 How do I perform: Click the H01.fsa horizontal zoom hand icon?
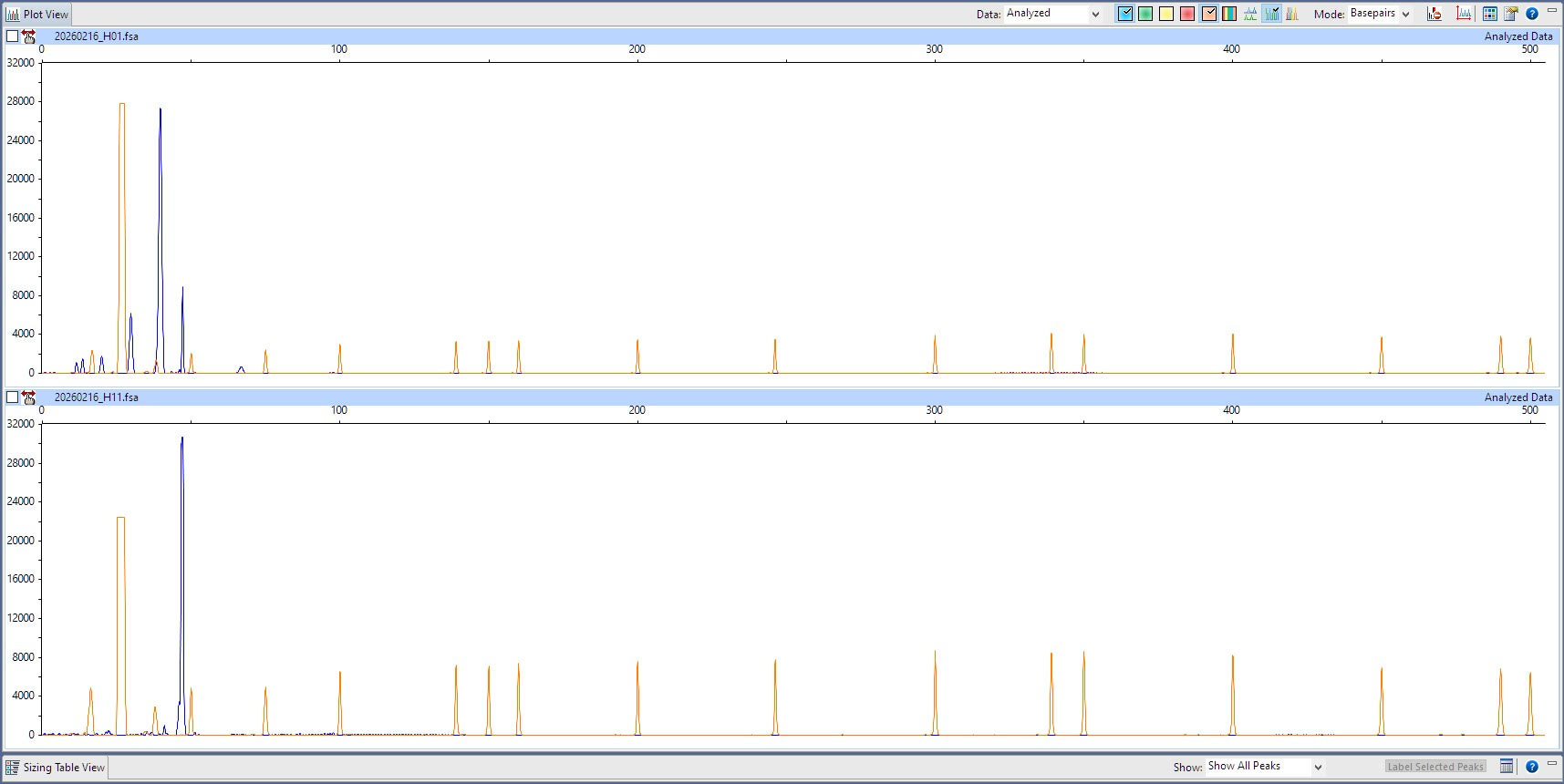(x=29, y=36)
